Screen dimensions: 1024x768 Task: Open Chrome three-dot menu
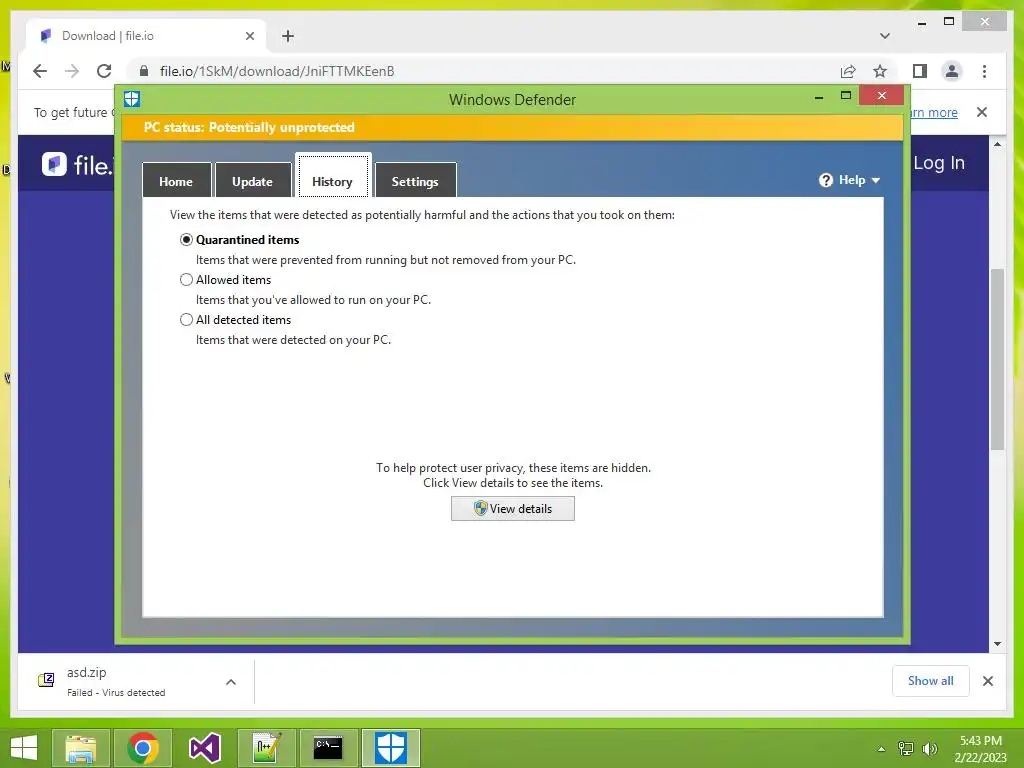point(984,71)
